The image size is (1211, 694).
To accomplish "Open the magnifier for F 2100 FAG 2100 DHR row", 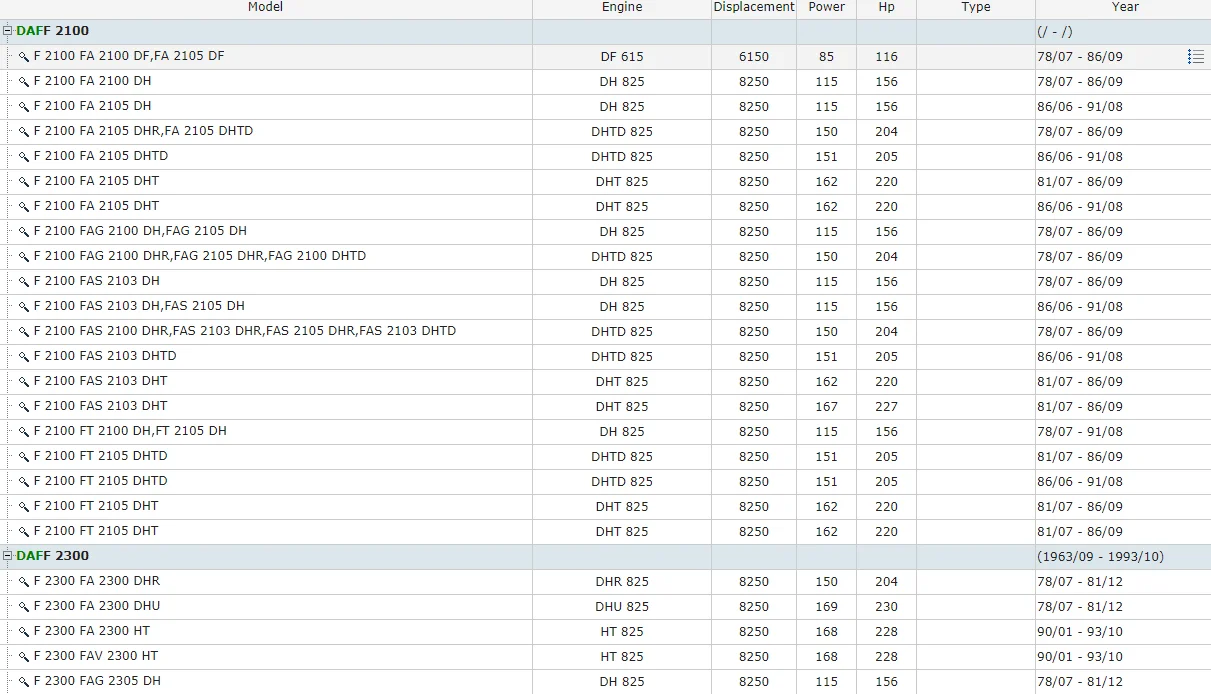I will [24, 257].
